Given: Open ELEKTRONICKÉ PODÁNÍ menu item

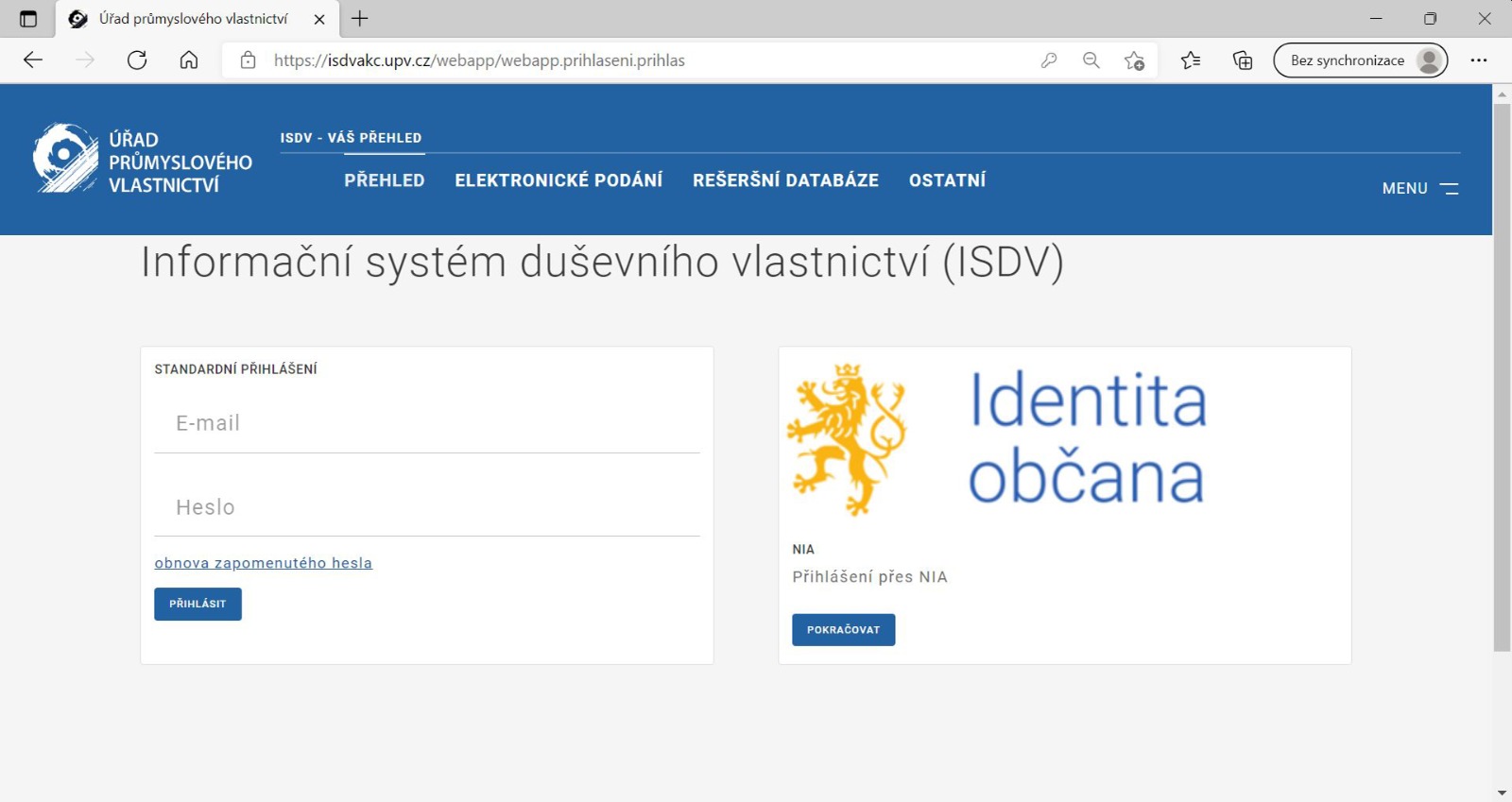Looking at the screenshot, I should coord(558,180).
